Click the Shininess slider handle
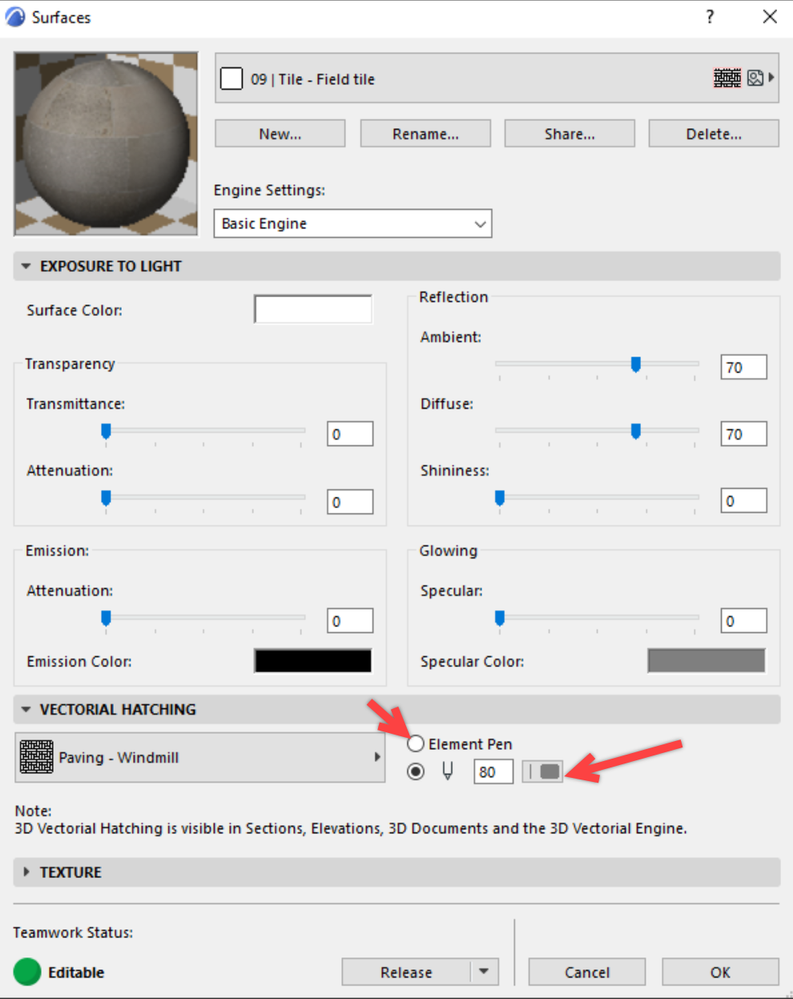The image size is (793, 999). coord(500,498)
